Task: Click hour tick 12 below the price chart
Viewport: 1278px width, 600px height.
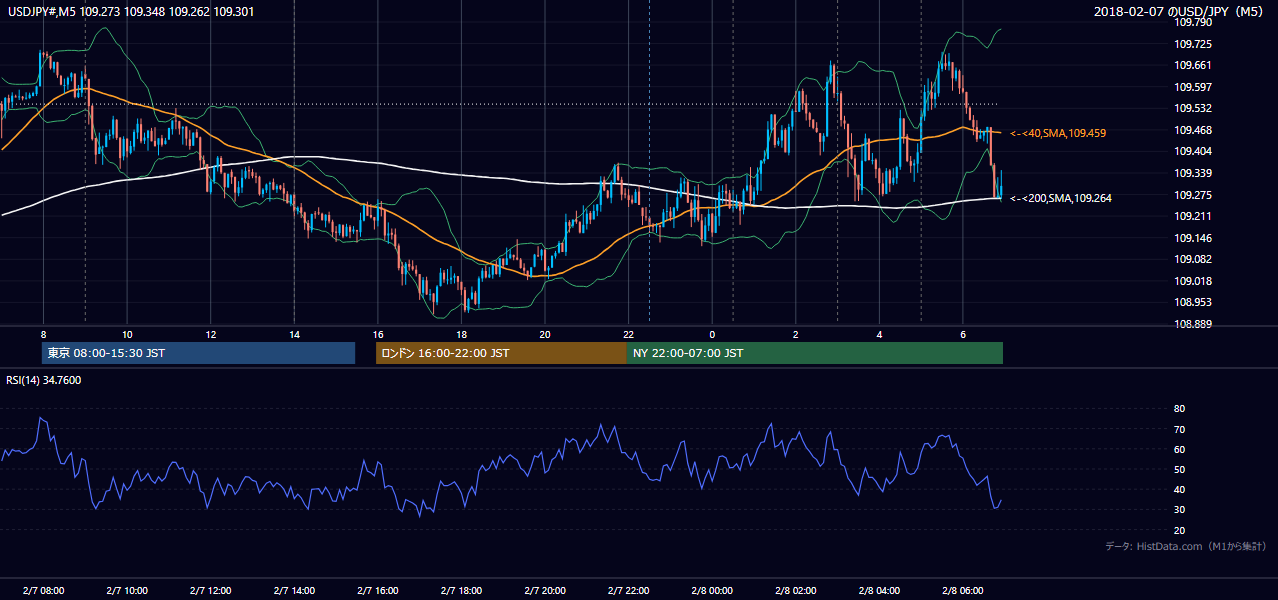Action: [x=210, y=334]
